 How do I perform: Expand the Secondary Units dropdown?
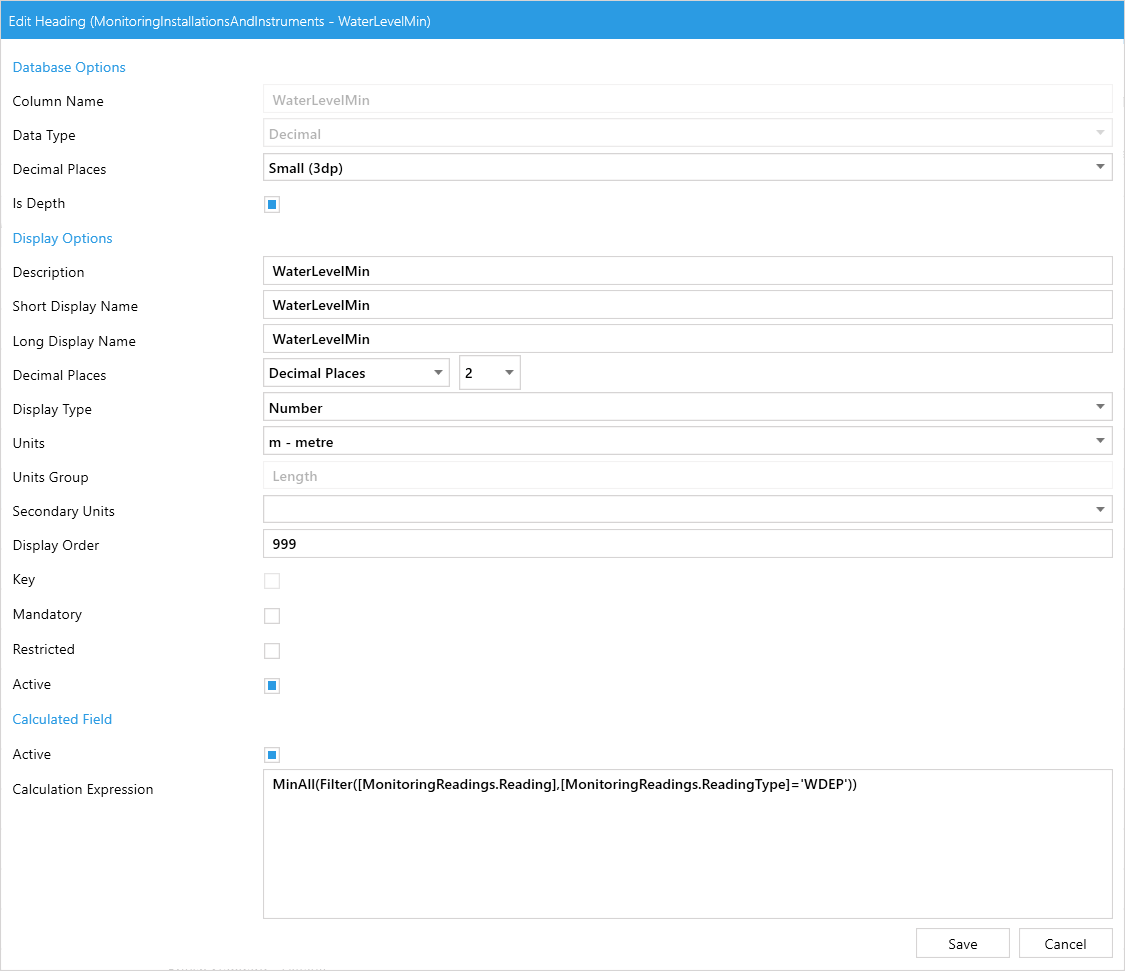pyautogui.click(x=687, y=509)
